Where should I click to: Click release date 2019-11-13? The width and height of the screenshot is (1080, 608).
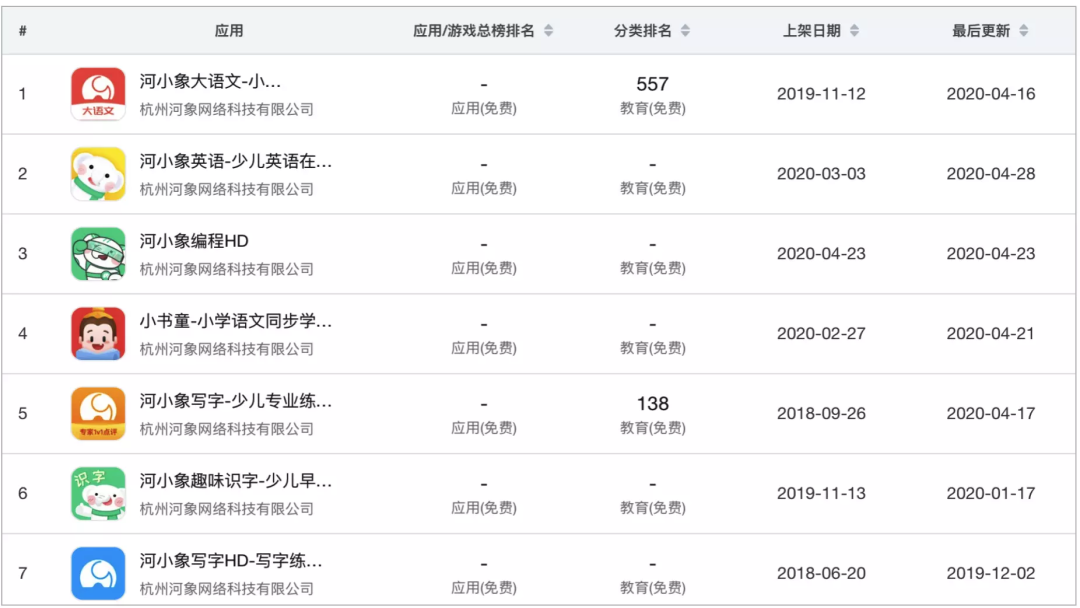tap(821, 493)
